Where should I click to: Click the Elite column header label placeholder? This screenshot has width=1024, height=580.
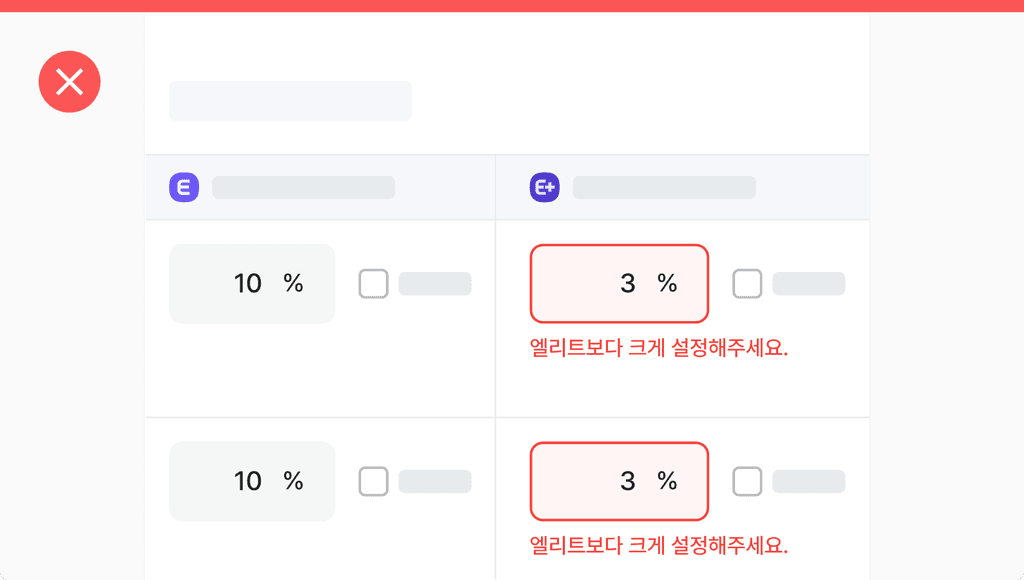click(x=303, y=188)
